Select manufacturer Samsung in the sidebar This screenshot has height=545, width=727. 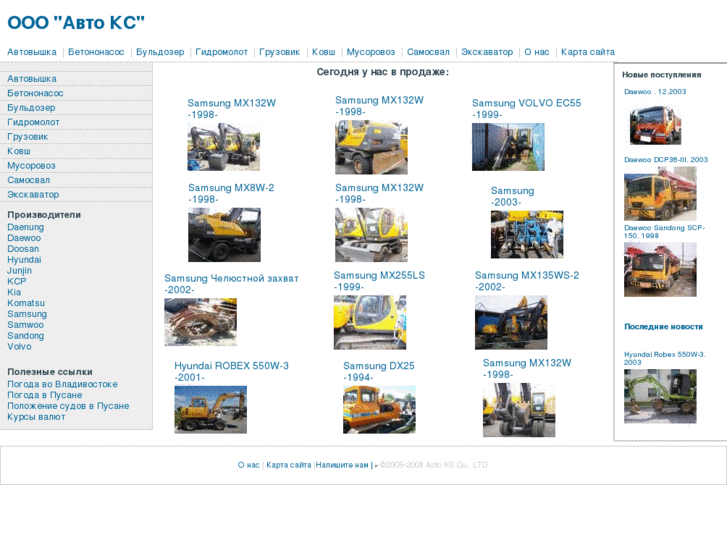(27, 314)
